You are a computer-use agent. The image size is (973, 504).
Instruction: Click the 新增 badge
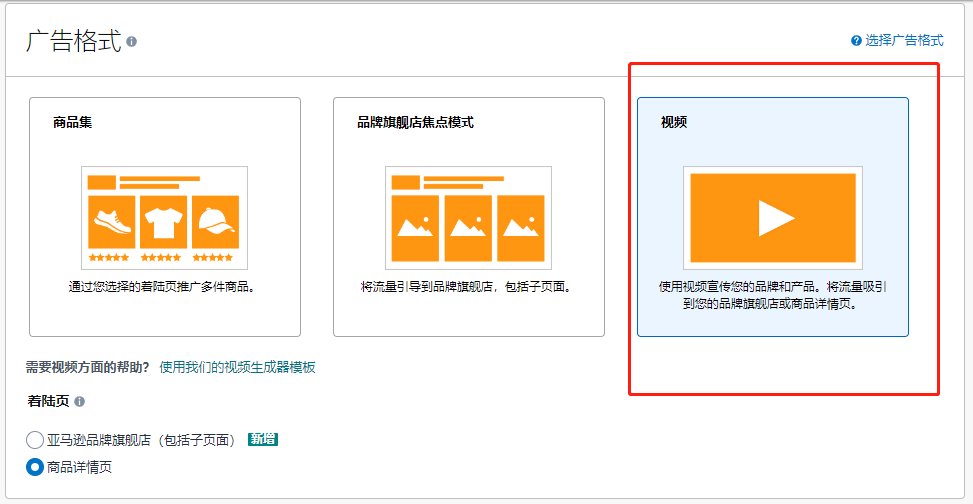click(263, 440)
